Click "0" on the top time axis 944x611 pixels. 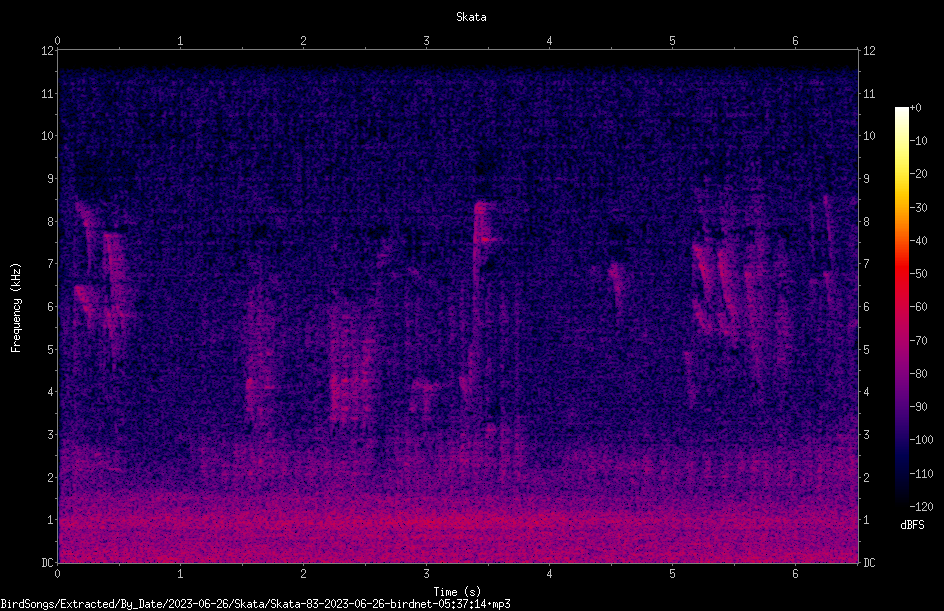(x=57, y=41)
